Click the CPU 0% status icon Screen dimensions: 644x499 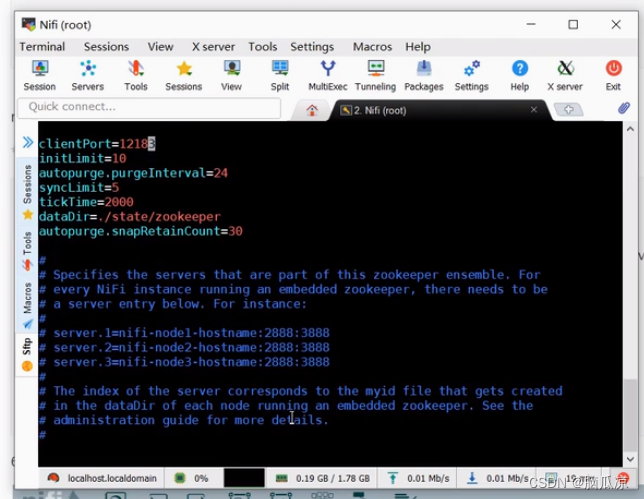180,478
